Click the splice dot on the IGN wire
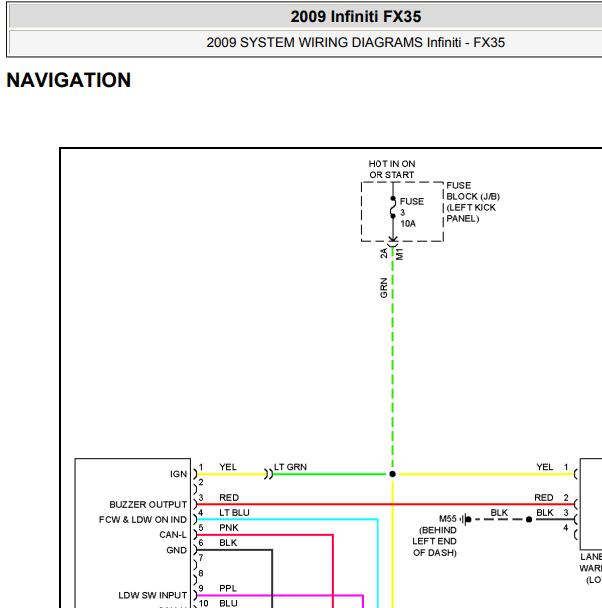Image resolution: width=602 pixels, height=608 pixels. [x=392, y=474]
